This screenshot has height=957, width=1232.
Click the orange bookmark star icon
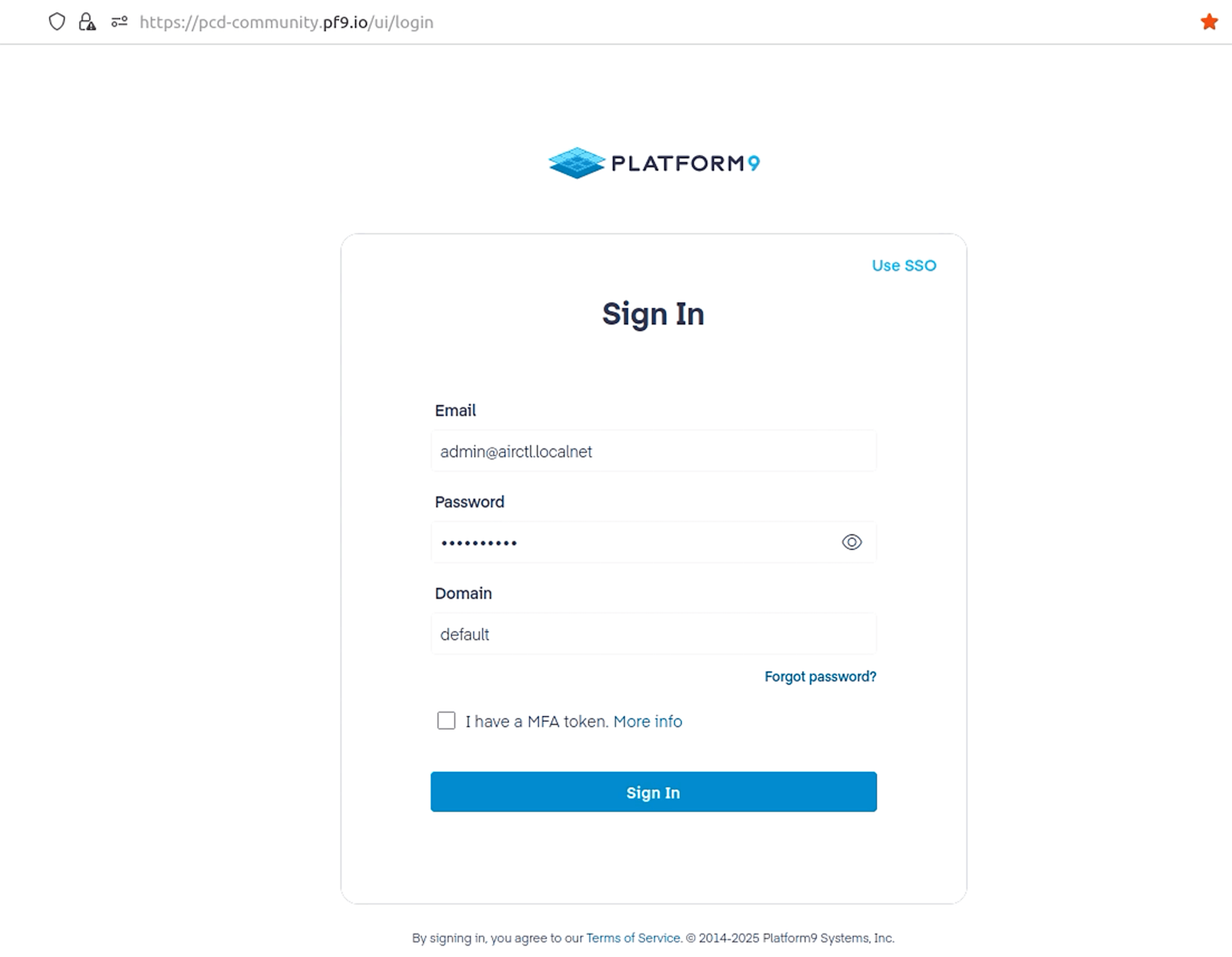point(1209,22)
